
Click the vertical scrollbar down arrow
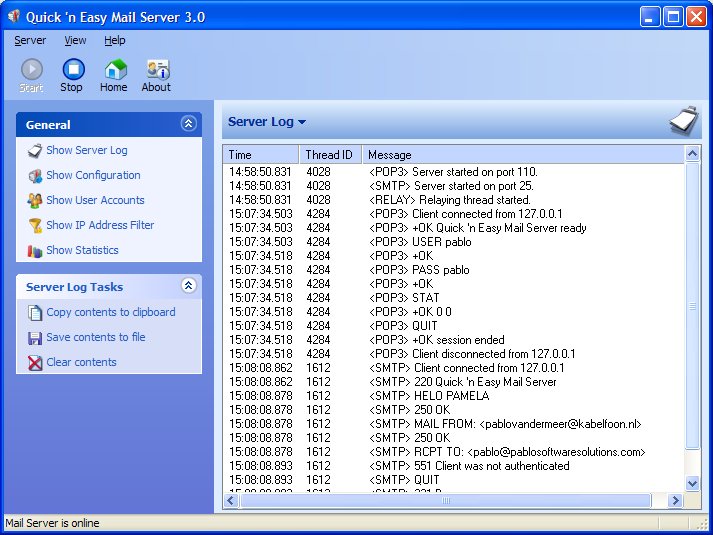(x=693, y=483)
